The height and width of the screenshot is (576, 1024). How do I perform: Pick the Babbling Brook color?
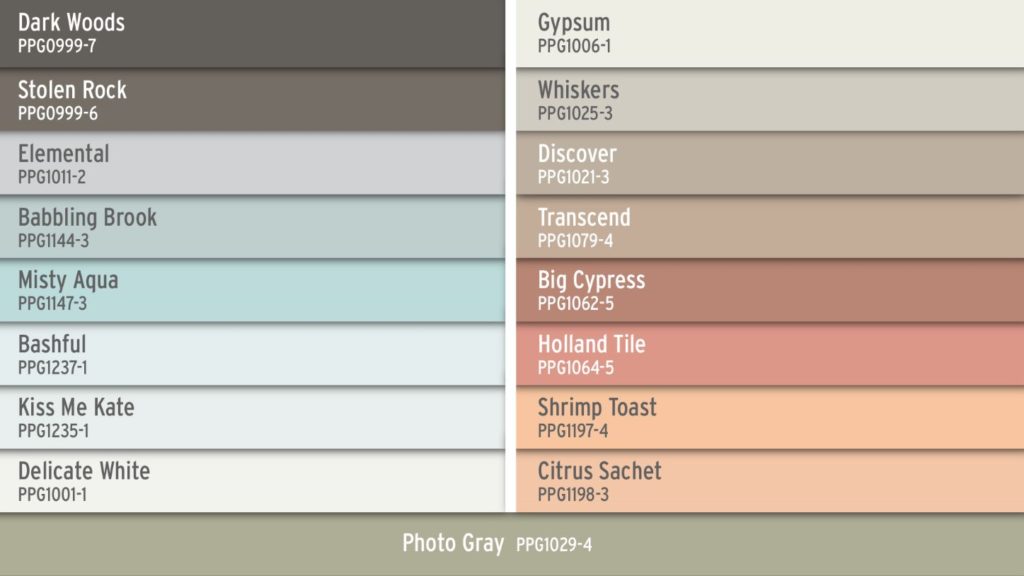click(252, 227)
